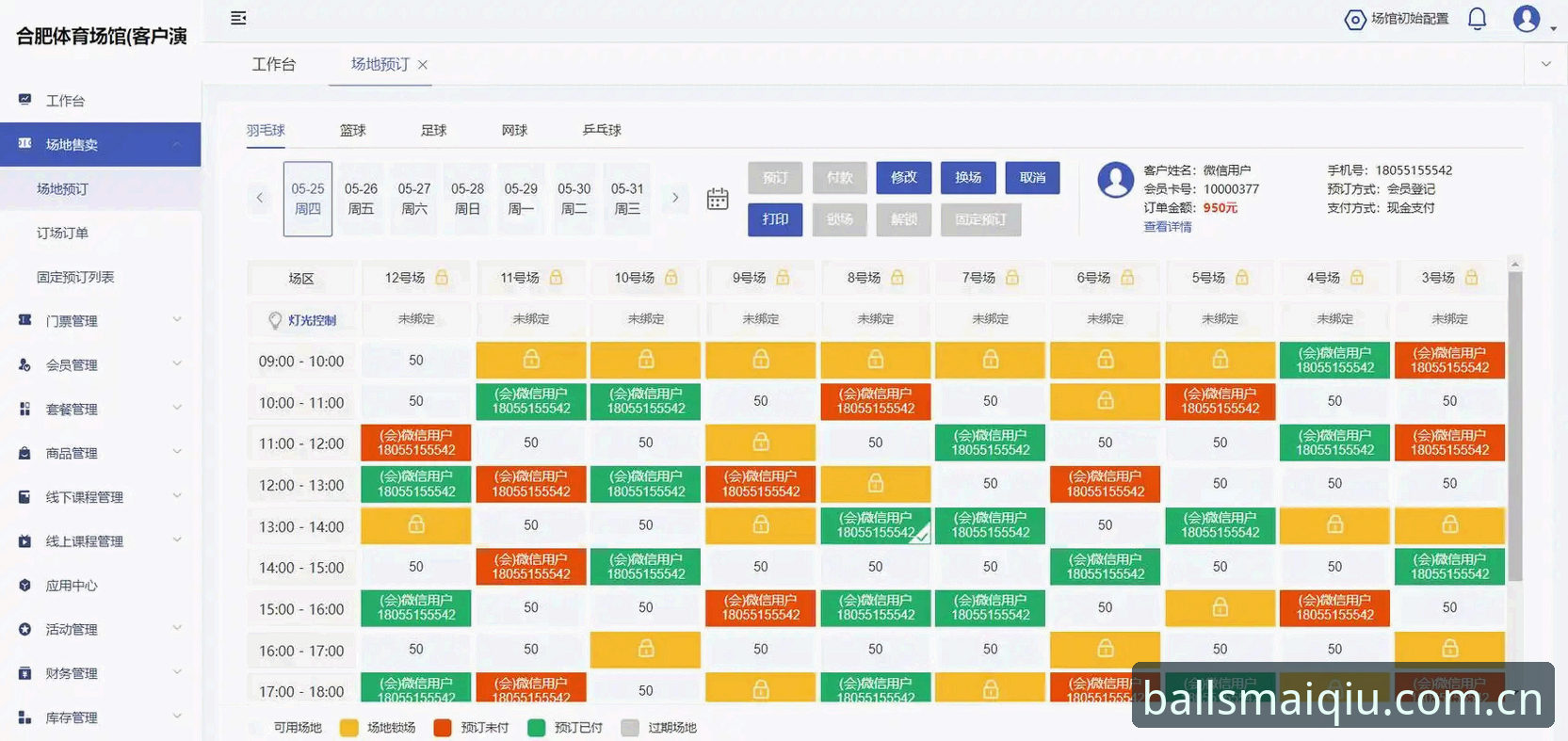Collapse the sidebar with hamburger icon
This screenshot has width=1568, height=741.
click(x=238, y=18)
